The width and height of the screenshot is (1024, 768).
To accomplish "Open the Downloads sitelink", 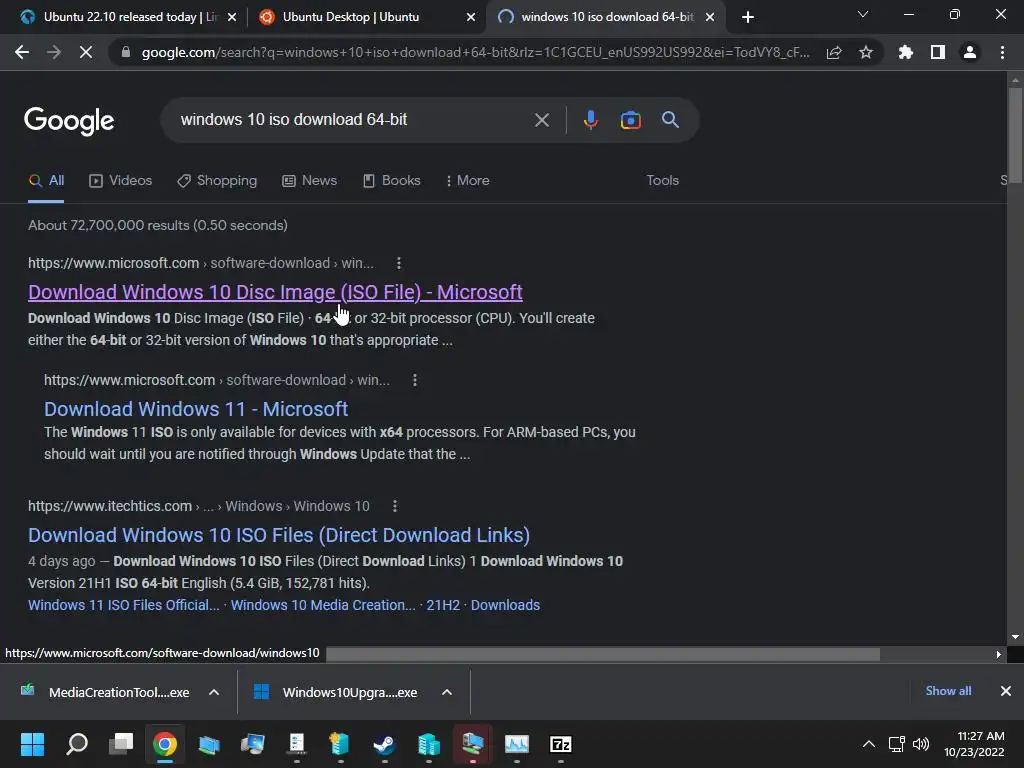I will pyautogui.click(x=505, y=605).
